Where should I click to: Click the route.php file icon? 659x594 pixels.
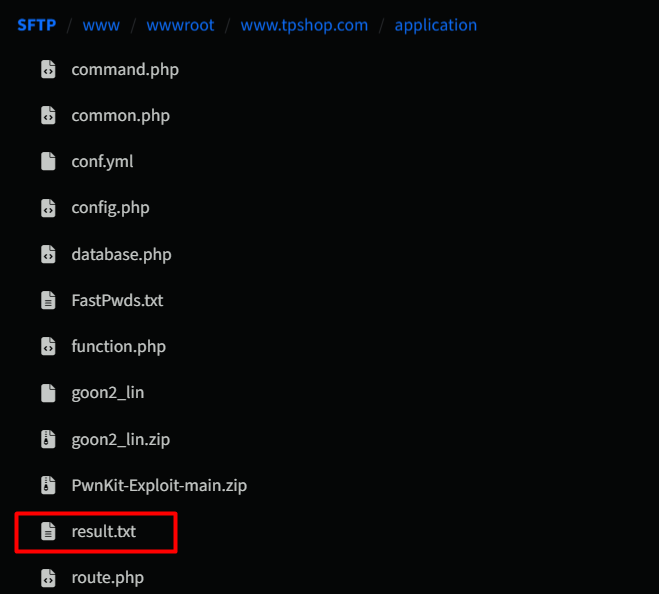[47, 578]
